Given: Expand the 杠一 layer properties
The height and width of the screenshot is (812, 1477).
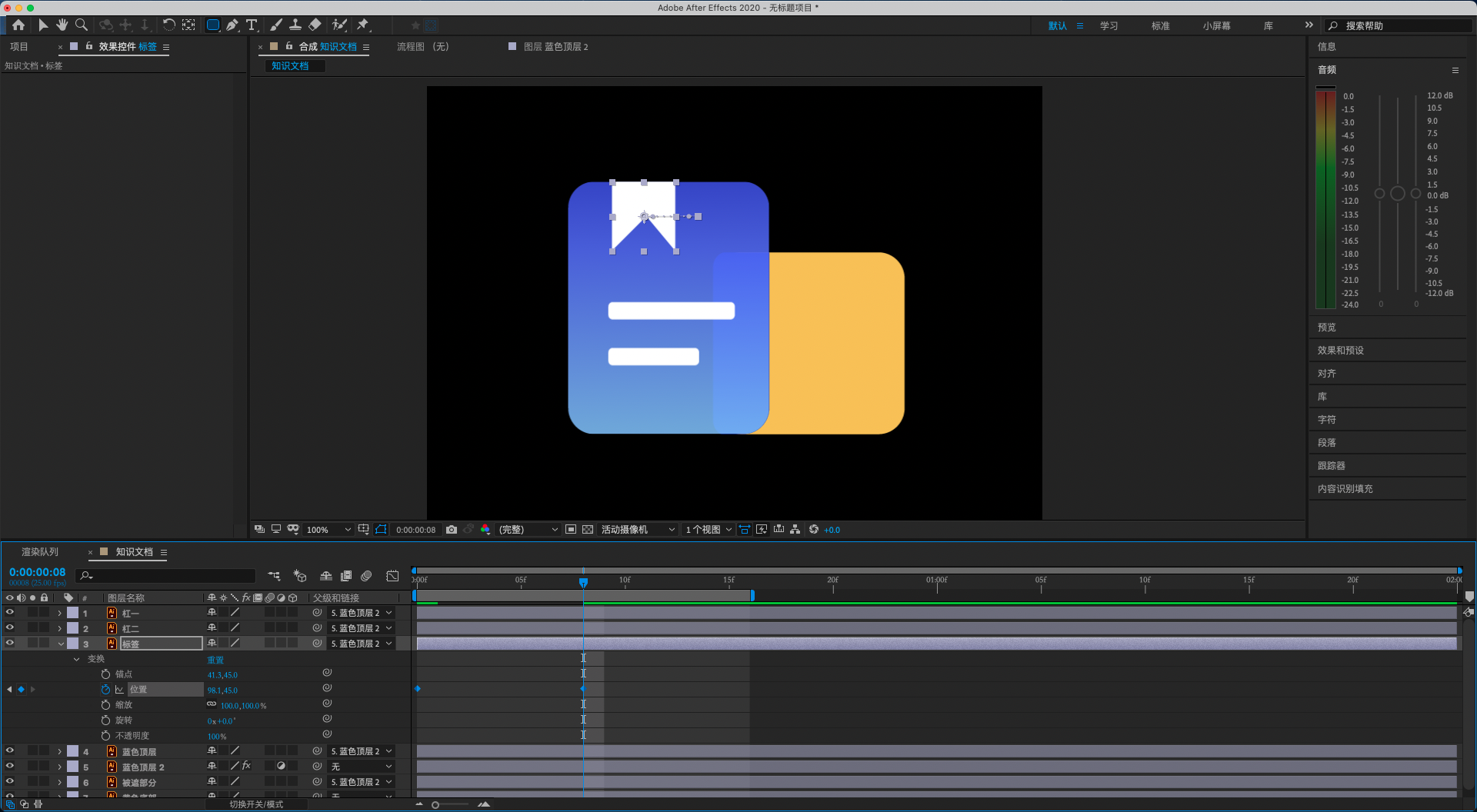Looking at the screenshot, I should (60, 614).
